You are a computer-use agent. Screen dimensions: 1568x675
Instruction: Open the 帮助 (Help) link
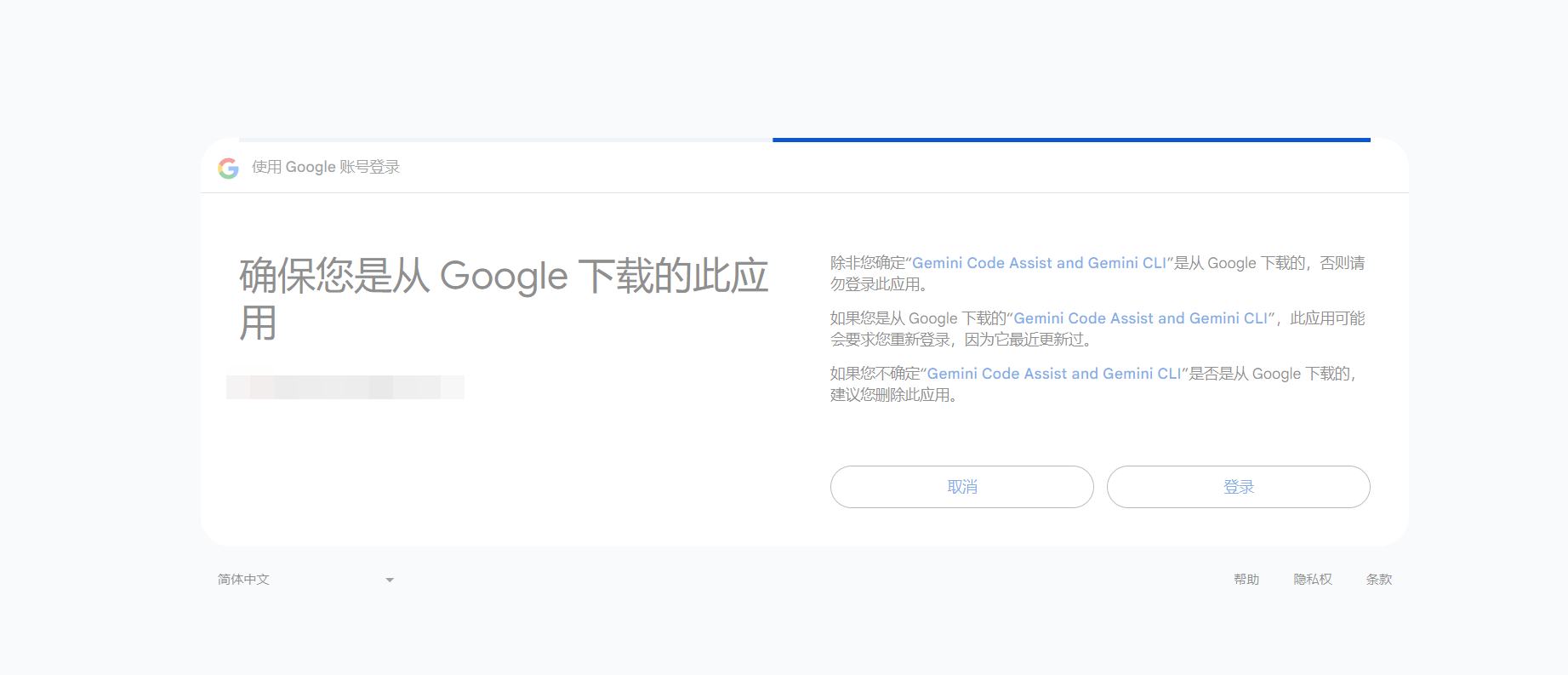pos(1246,580)
